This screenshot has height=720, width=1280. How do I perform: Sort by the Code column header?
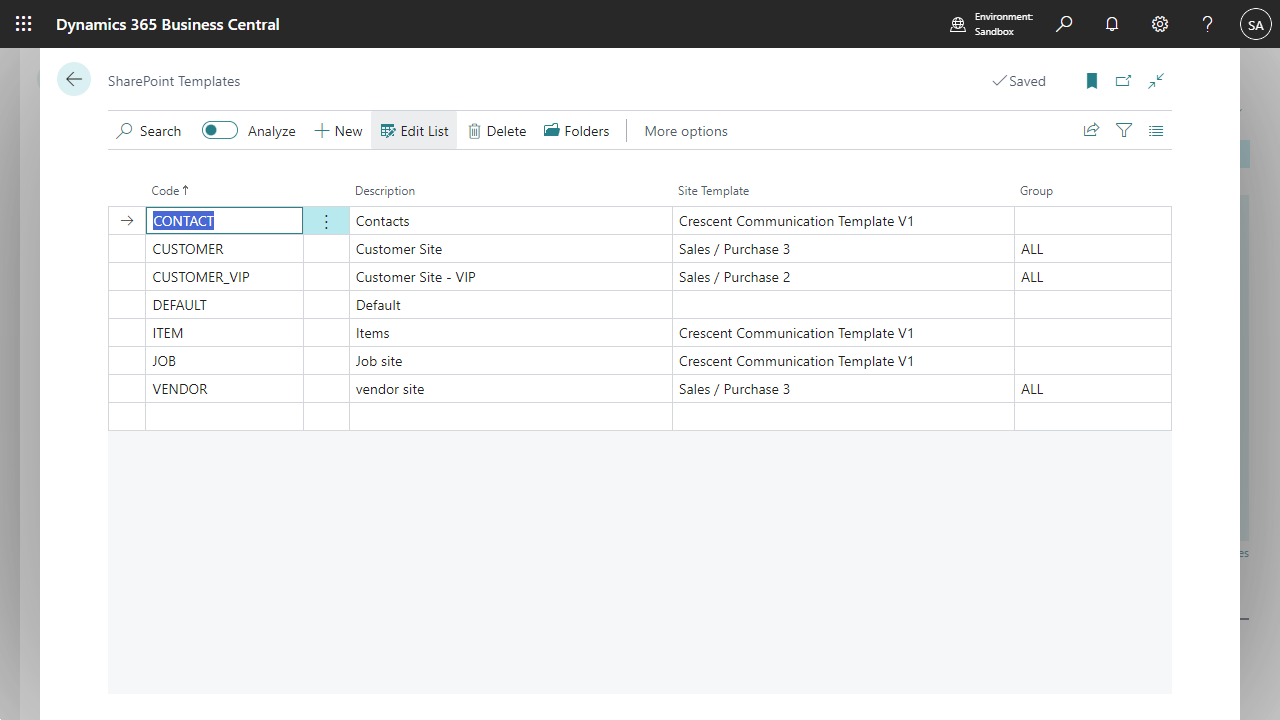pyautogui.click(x=170, y=191)
